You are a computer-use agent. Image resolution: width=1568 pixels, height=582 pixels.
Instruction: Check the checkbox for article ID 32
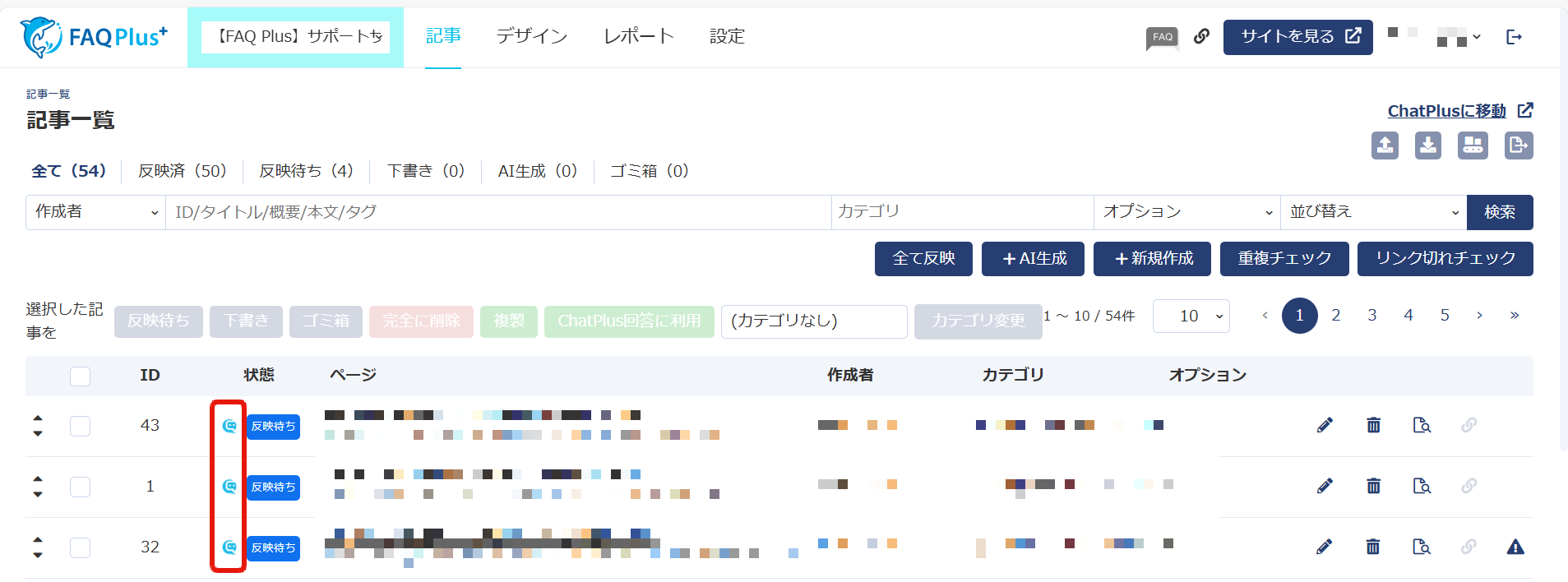pyautogui.click(x=80, y=547)
